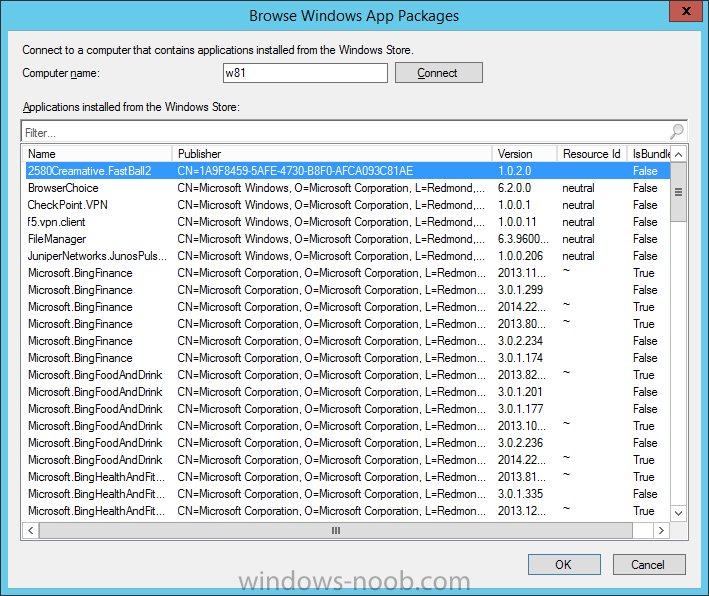Focus the Computer name input field

305,73
